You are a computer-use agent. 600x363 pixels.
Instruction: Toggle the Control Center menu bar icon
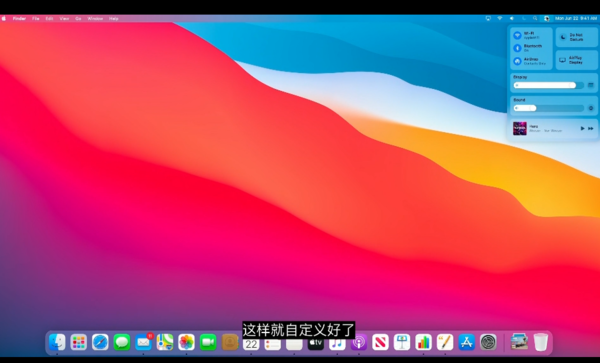coord(547,18)
